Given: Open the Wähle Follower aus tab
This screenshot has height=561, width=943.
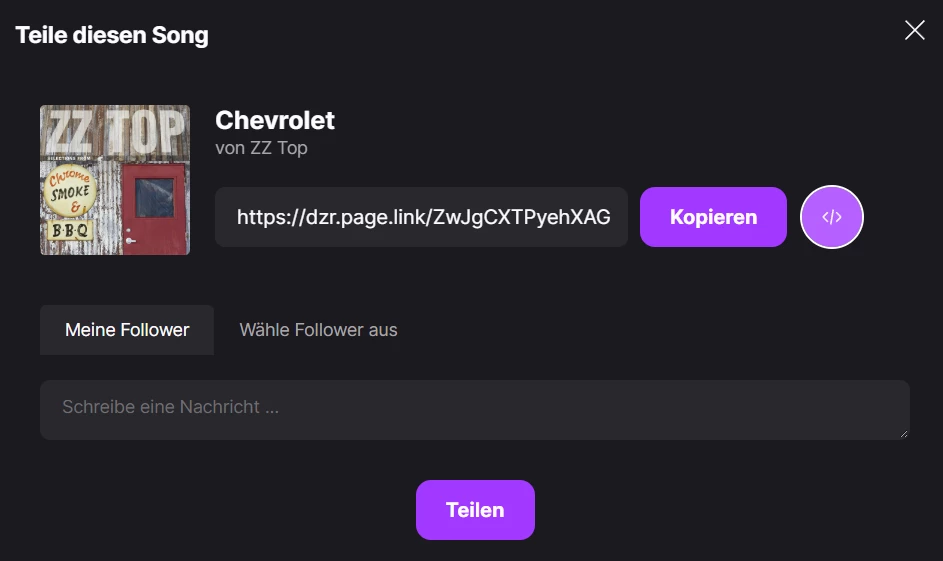Looking at the screenshot, I should 318,330.
